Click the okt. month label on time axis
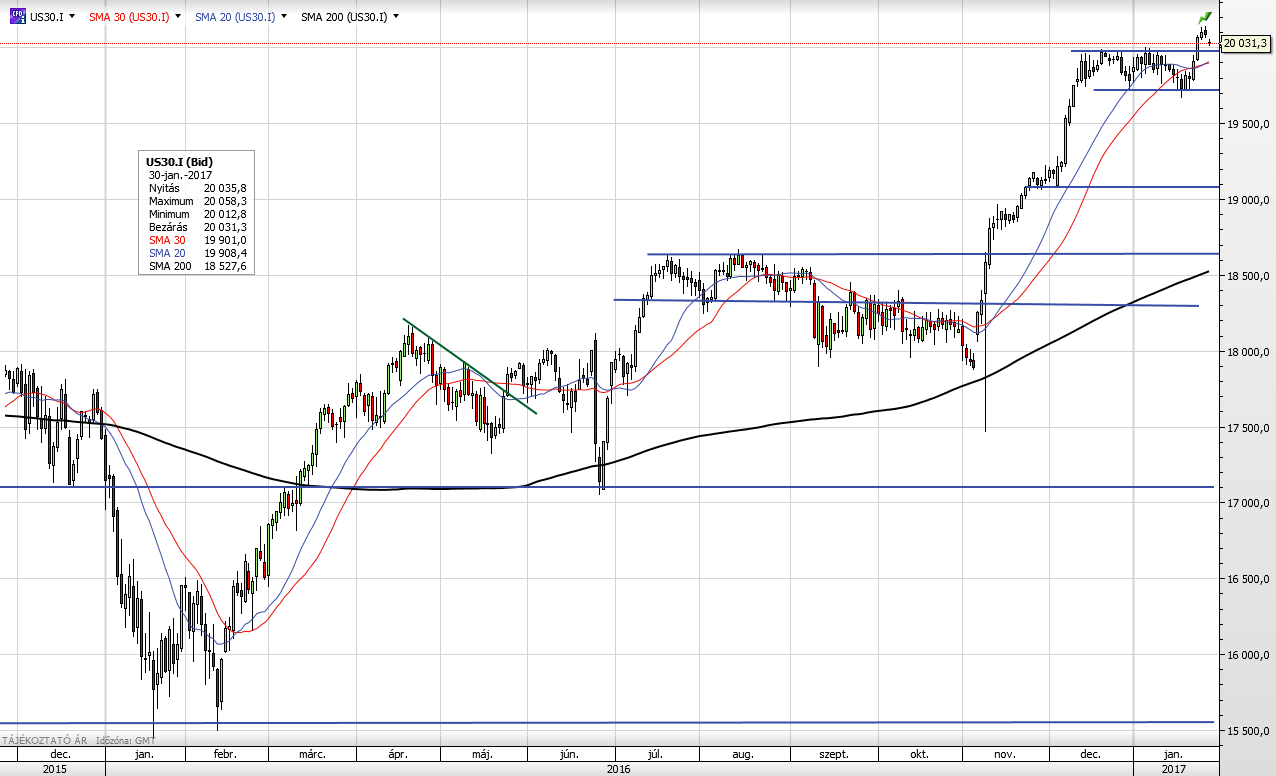This screenshot has width=1276, height=776. (920, 754)
